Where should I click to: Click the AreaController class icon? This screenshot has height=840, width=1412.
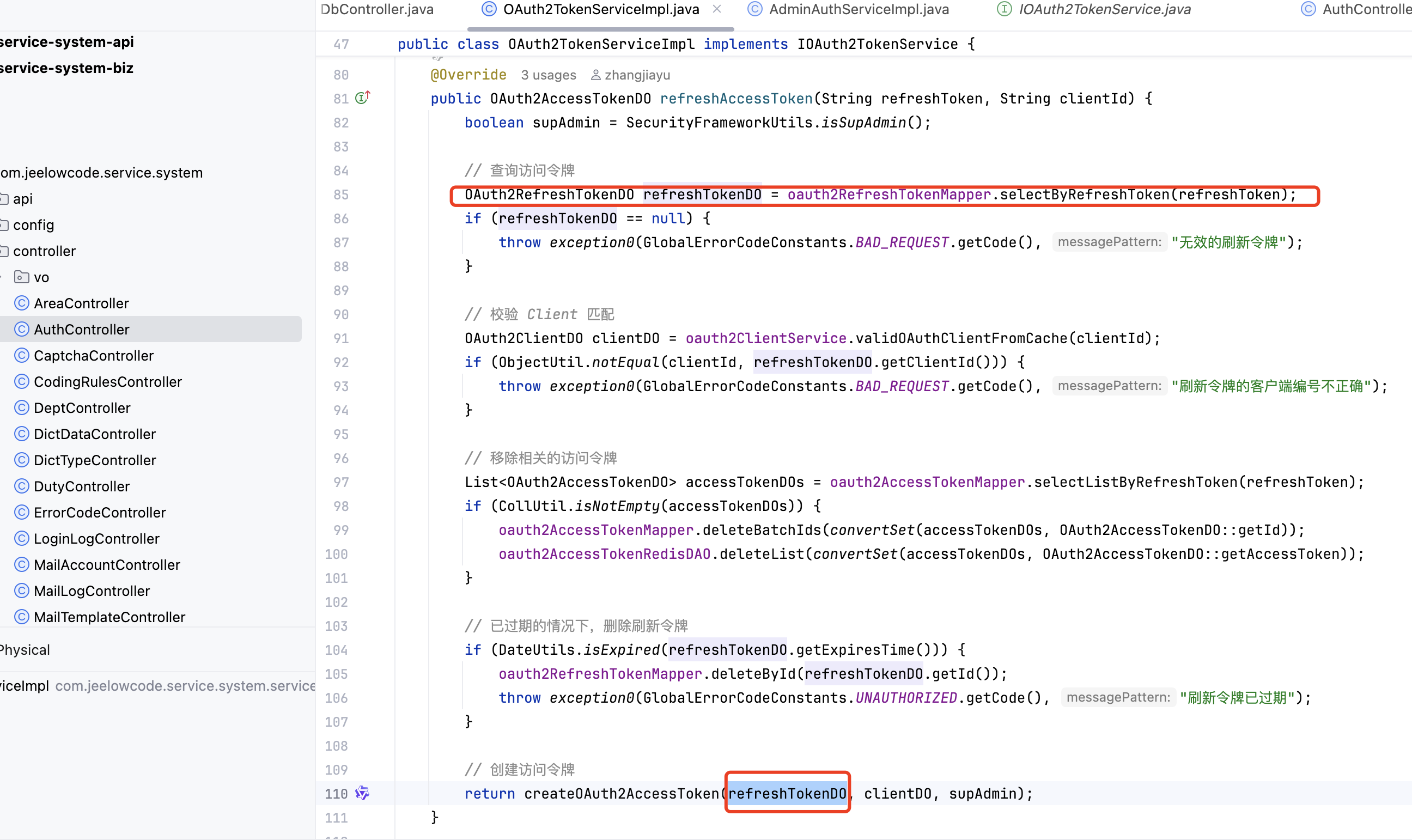[21, 303]
